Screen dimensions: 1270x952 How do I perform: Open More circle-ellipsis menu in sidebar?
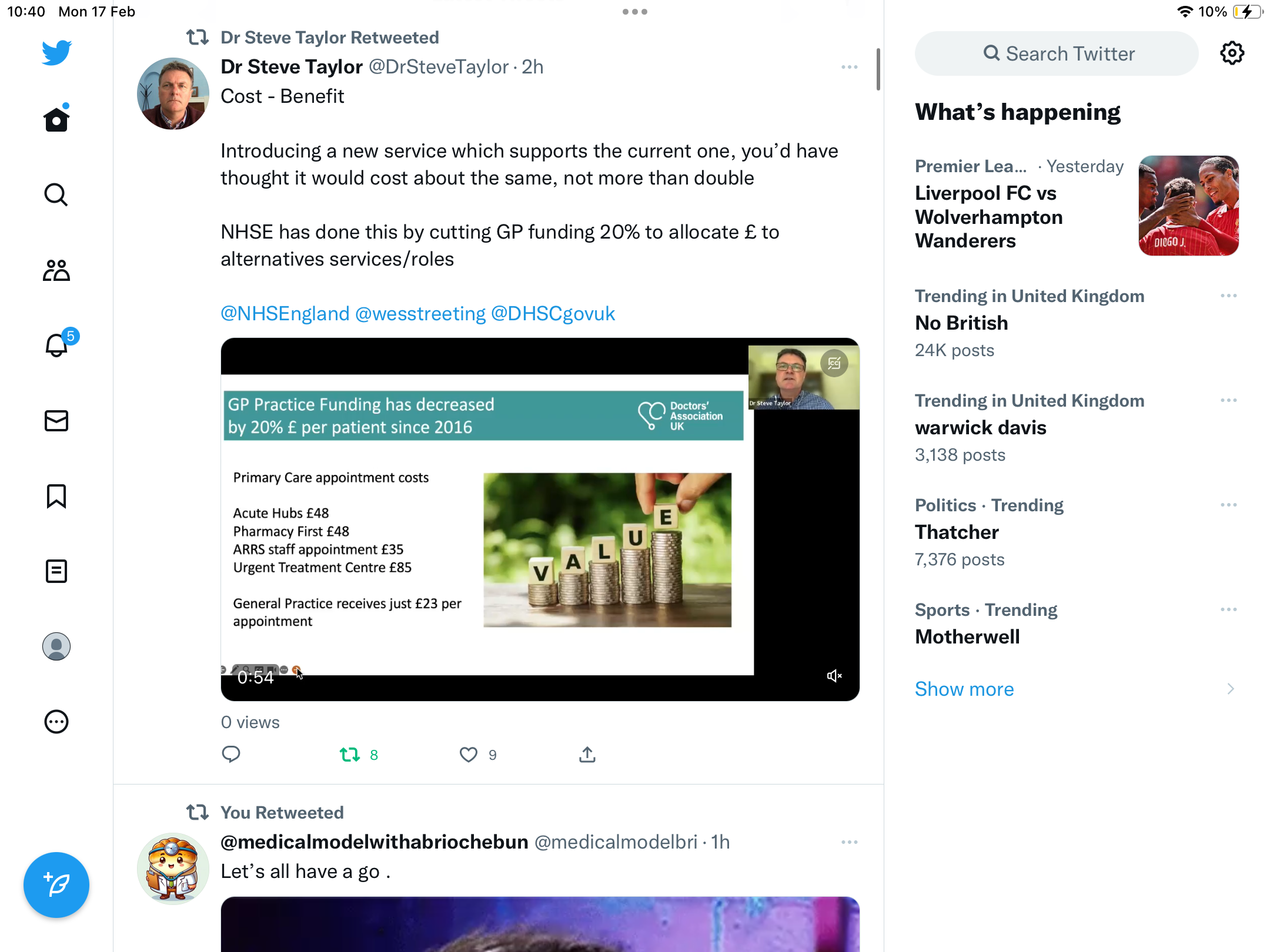[56, 722]
